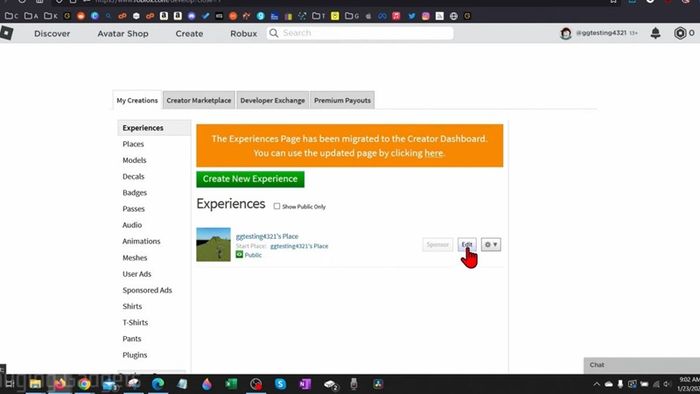The image size is (700, 394).
Task: Open the bookmark folder labeled K
Action: [51, 16]
